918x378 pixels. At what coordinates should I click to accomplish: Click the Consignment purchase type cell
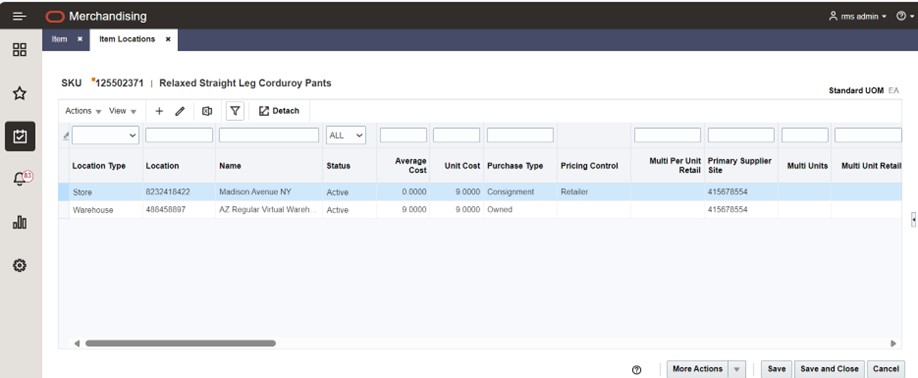pyautogui.click(x=512, y=192)
